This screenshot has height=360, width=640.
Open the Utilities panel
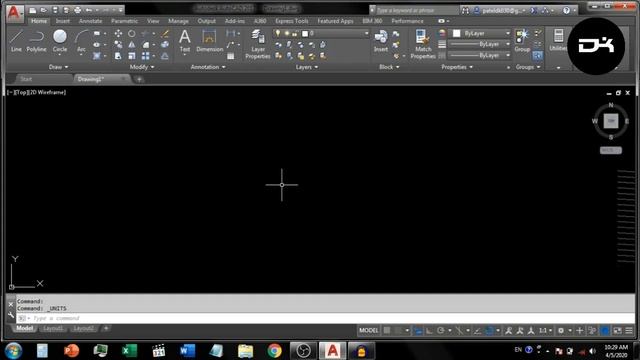[558, 41]
